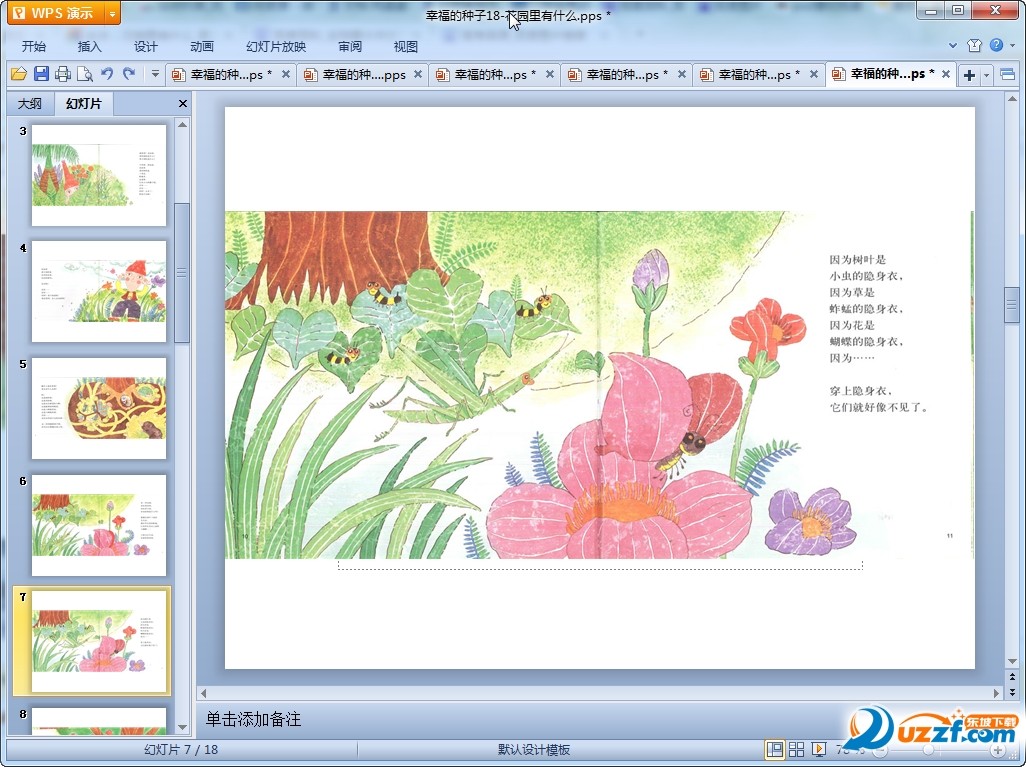Click the print icon
Image resolution: width=1026 pixels, height=767 pixels.
(x=63, y=74)
